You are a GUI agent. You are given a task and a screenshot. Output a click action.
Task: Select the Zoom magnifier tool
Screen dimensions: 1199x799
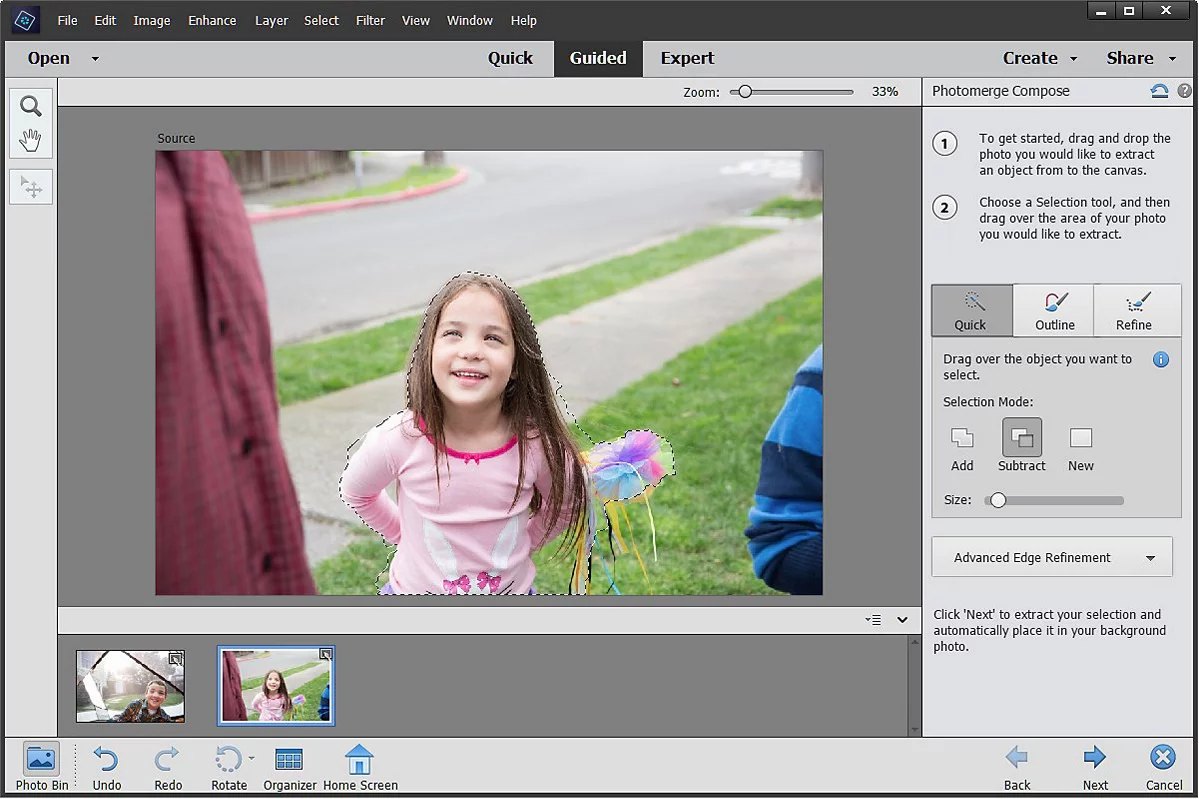click(x=31, y=106)
